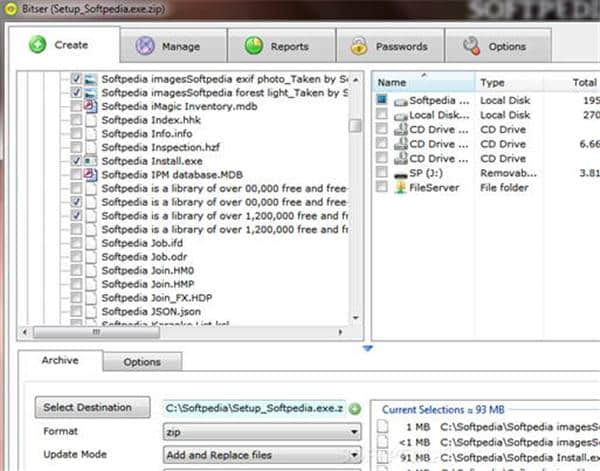Image resolution: width=600 pixels, height=471 pixels.
Task: Check the Softpedia Index.hhk checkbox
Action: pos(78,119)
